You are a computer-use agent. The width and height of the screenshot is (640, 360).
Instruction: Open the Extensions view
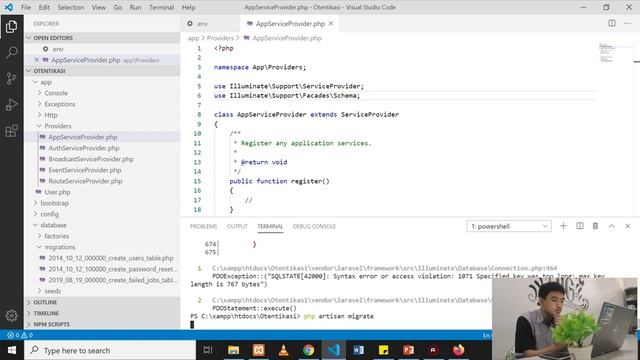coord(11,131)
